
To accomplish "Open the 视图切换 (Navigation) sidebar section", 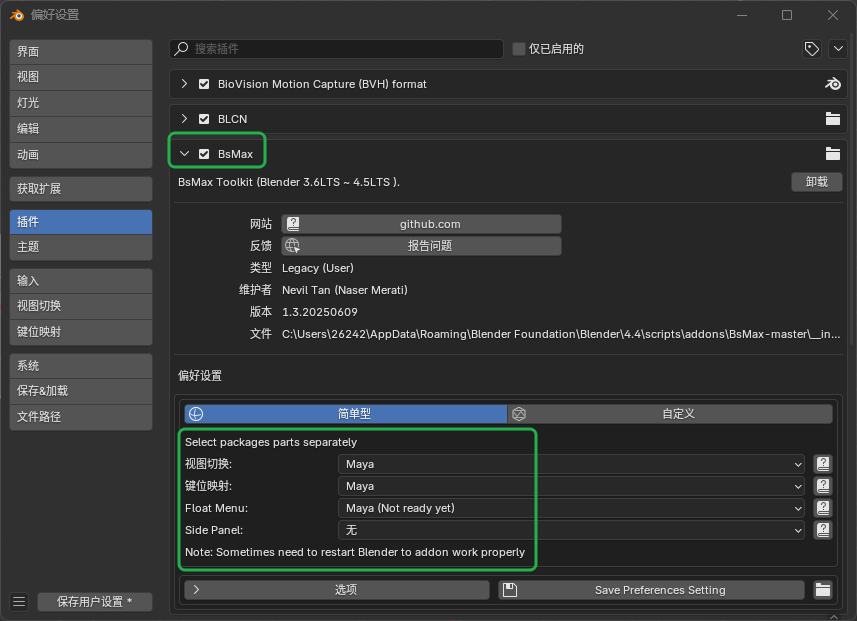I will (x=81, y=306).
